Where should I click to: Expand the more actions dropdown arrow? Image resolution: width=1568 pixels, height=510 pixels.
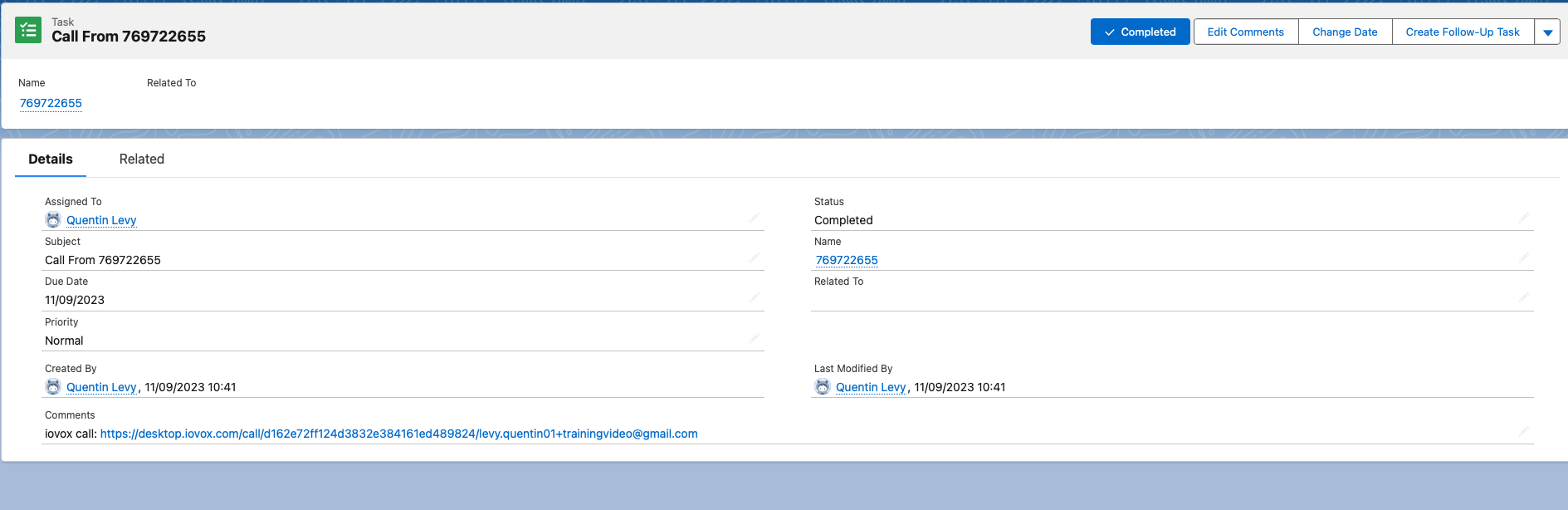[x=1547, y=32]
